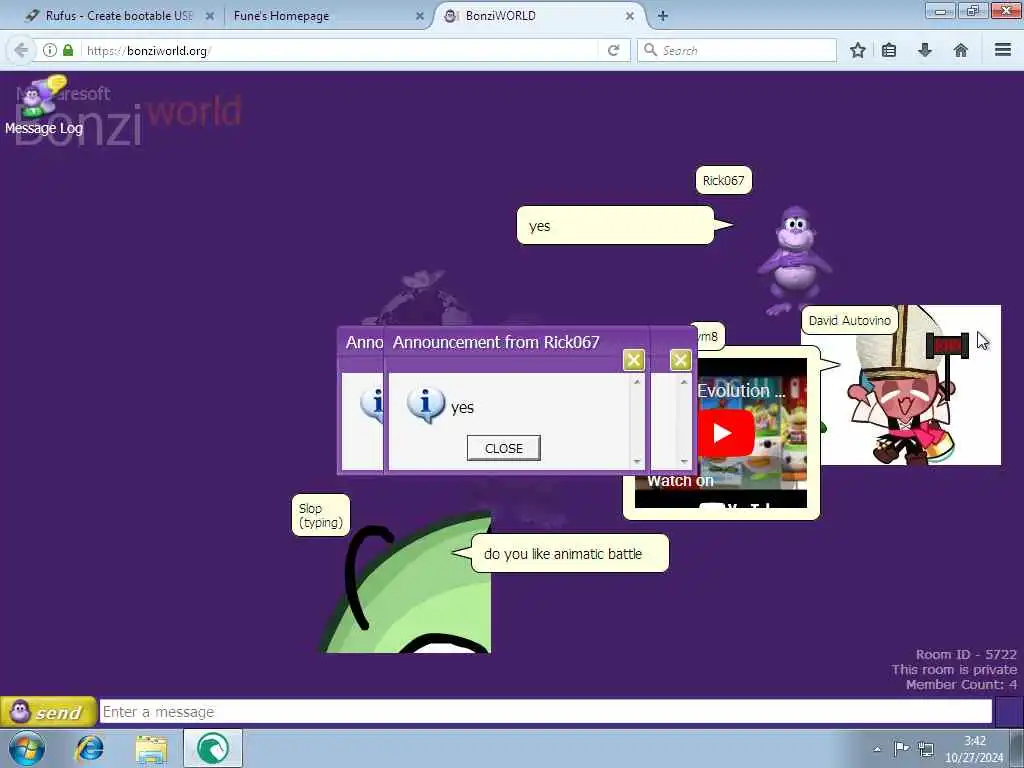Show bookmarks list icon in toolbar

click(x=889, y=50)
